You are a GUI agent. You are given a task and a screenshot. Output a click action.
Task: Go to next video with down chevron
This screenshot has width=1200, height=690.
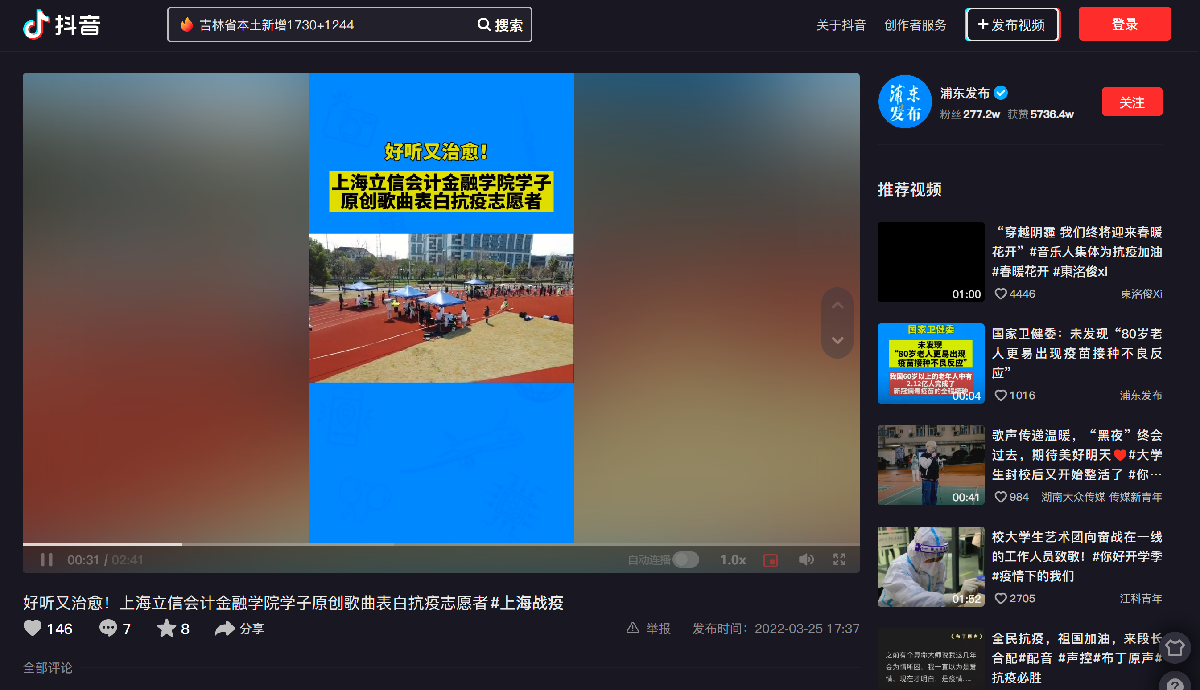point(838,340)
